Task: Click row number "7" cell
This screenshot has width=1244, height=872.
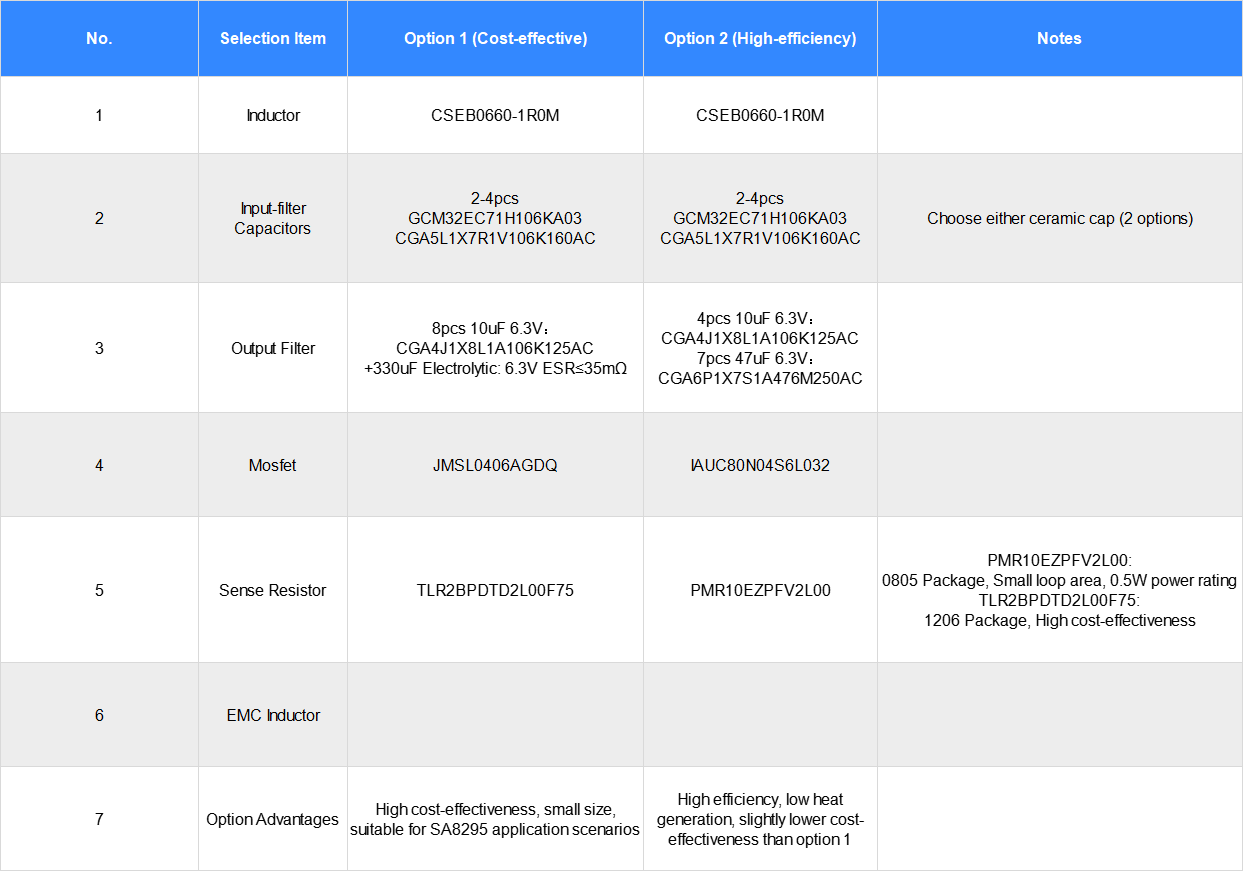Action: [x=99, y=819]
